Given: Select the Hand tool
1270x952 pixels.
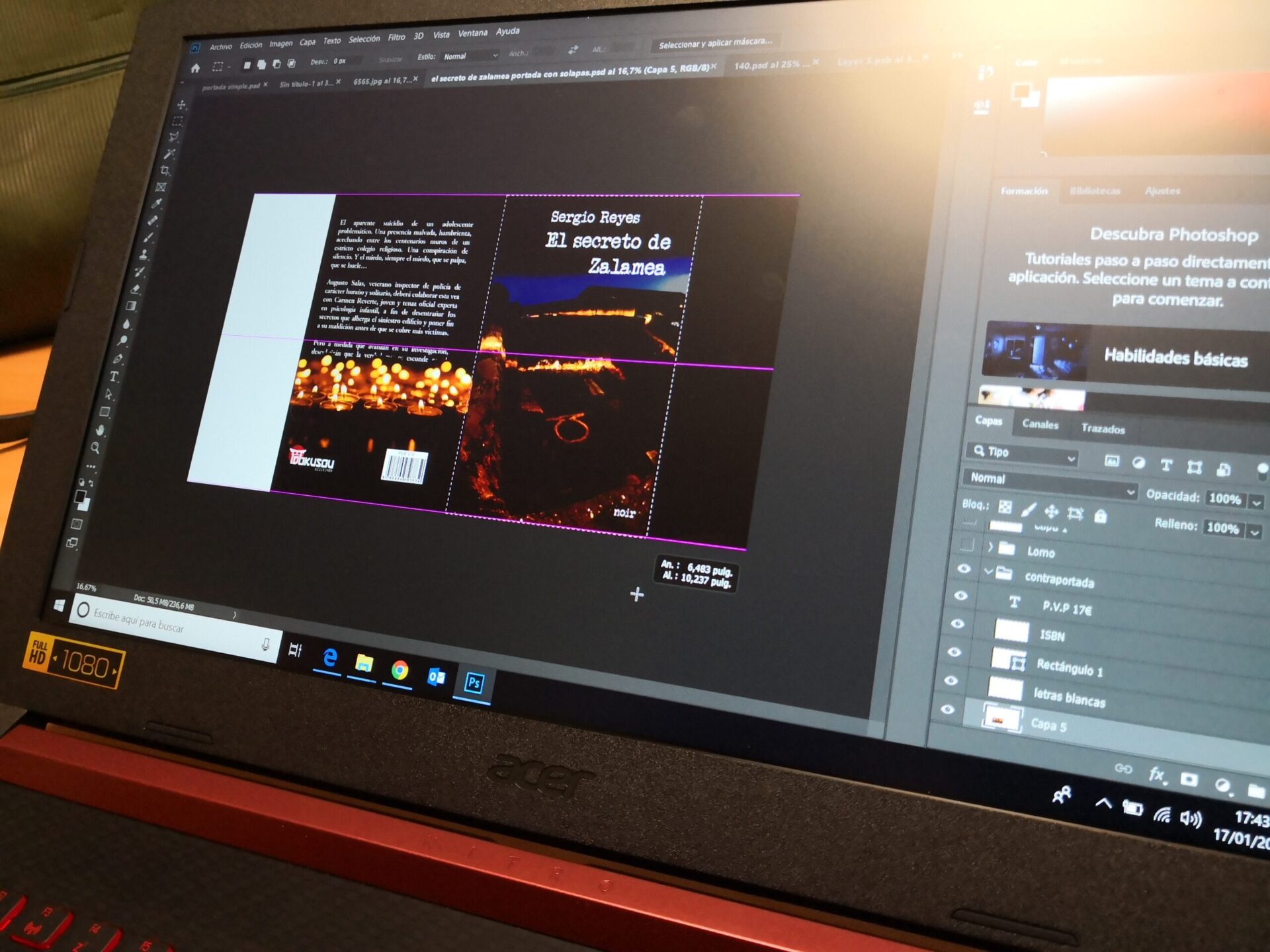Looking at the screenshot, I should (101, 430).
